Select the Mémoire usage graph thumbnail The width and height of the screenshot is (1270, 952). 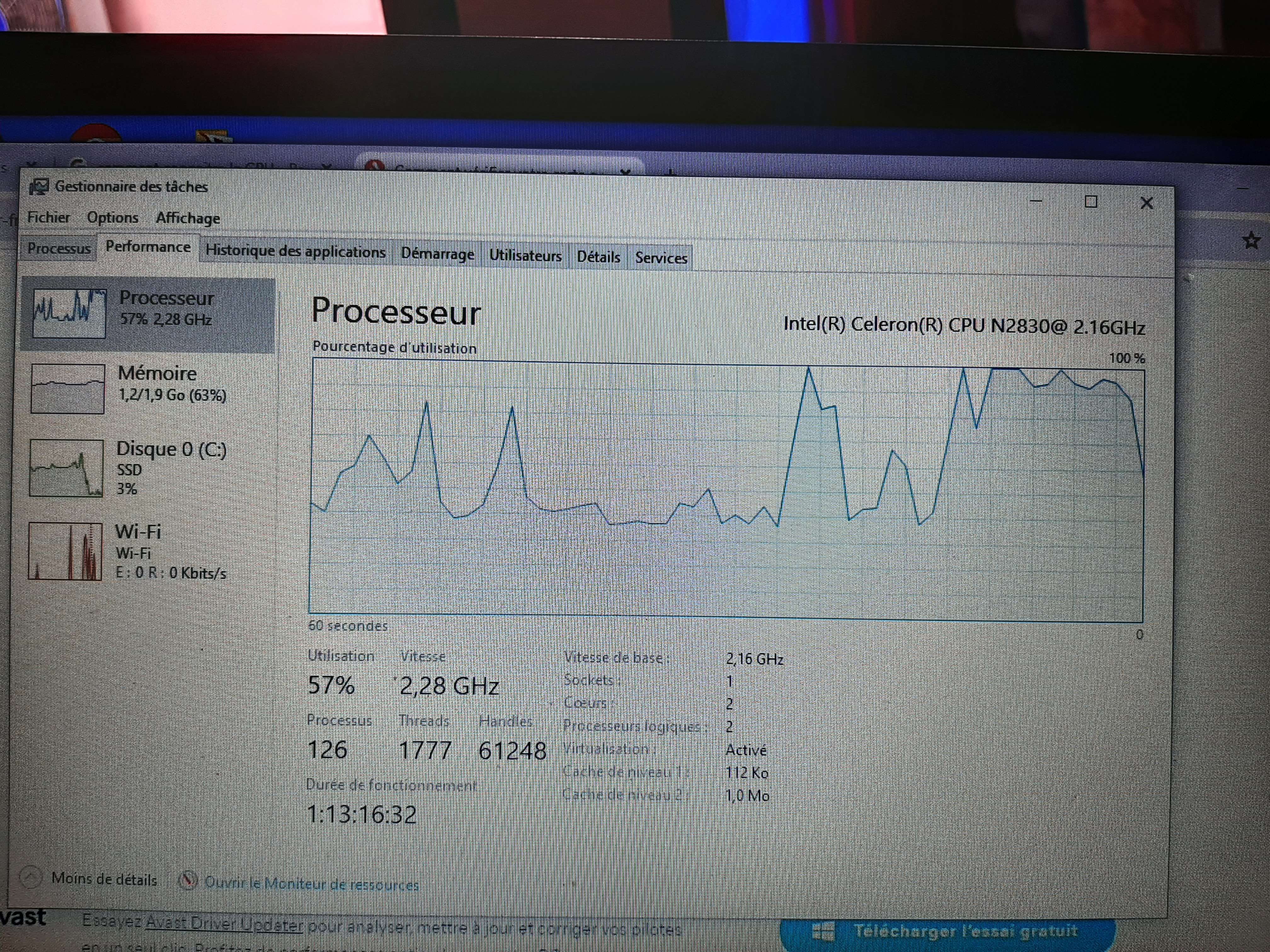[68, 388]
